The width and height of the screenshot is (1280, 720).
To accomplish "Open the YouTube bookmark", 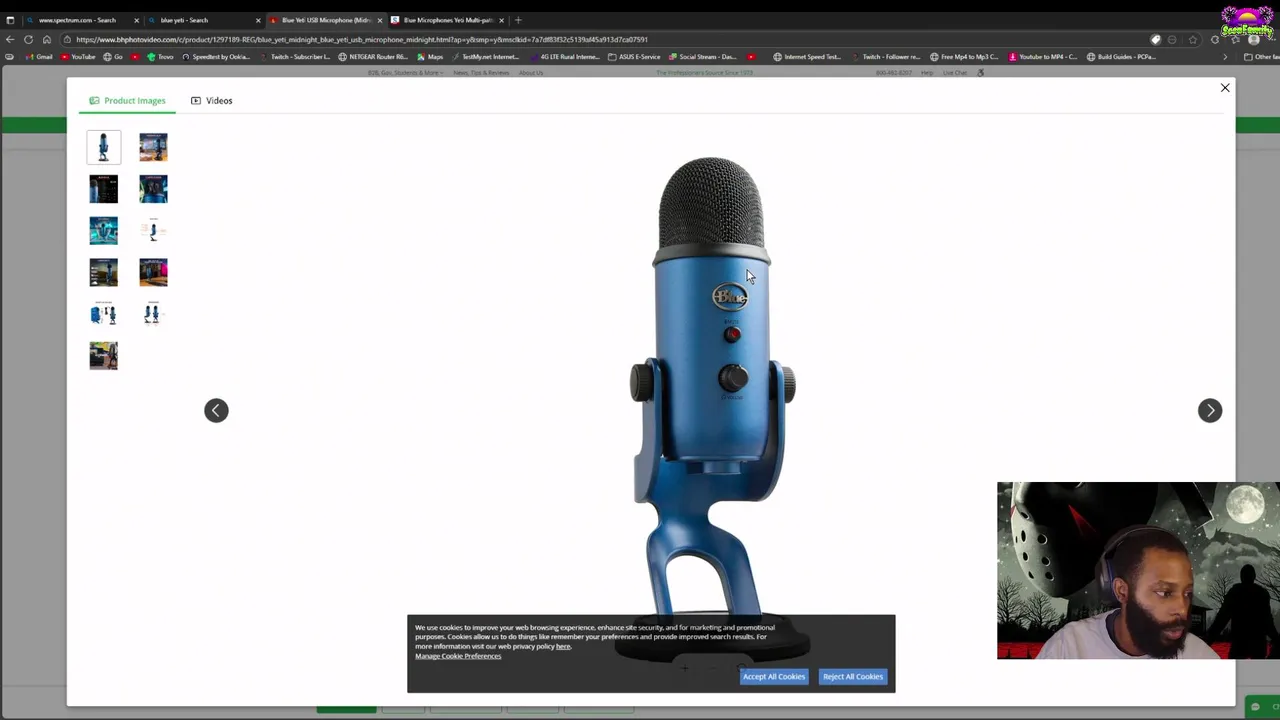I will coord(78,57).
